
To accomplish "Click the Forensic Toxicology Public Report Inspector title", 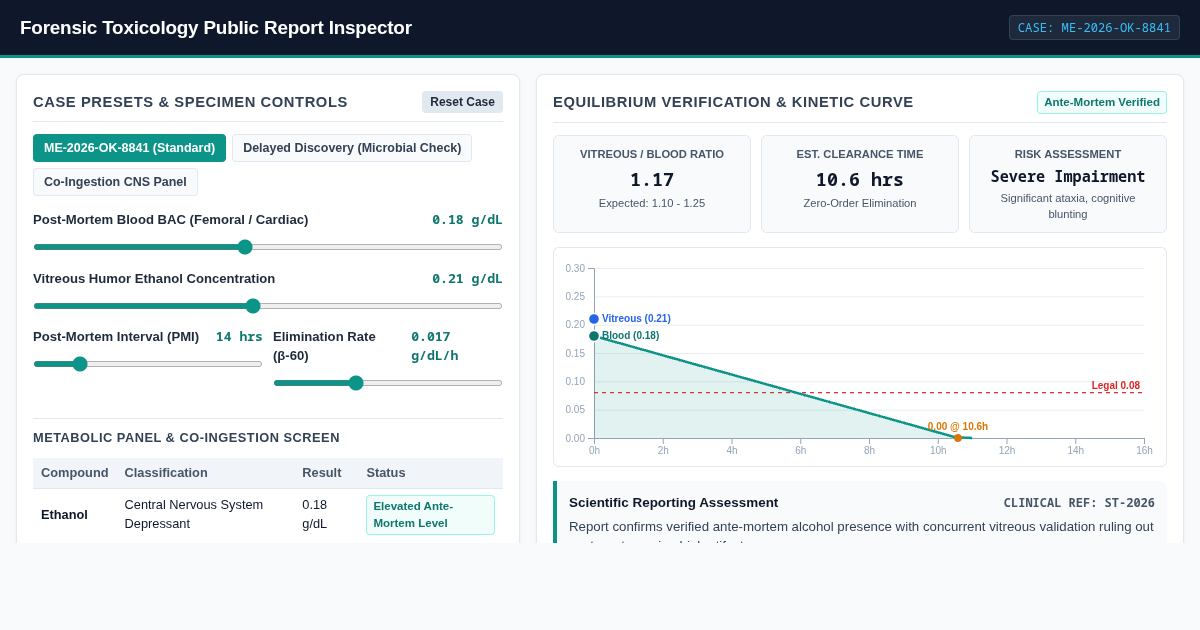I will 216,28.
